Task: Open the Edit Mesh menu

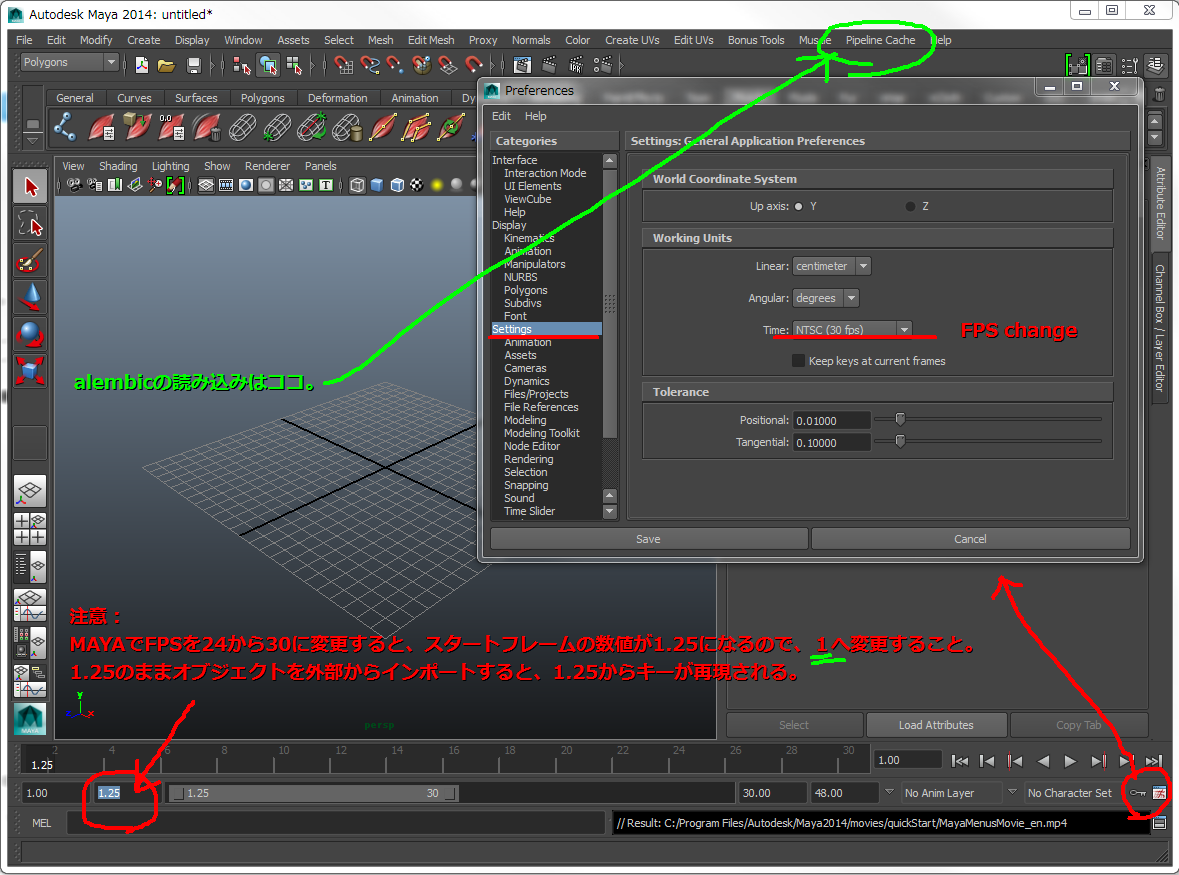Action: (x=431, y=40)
